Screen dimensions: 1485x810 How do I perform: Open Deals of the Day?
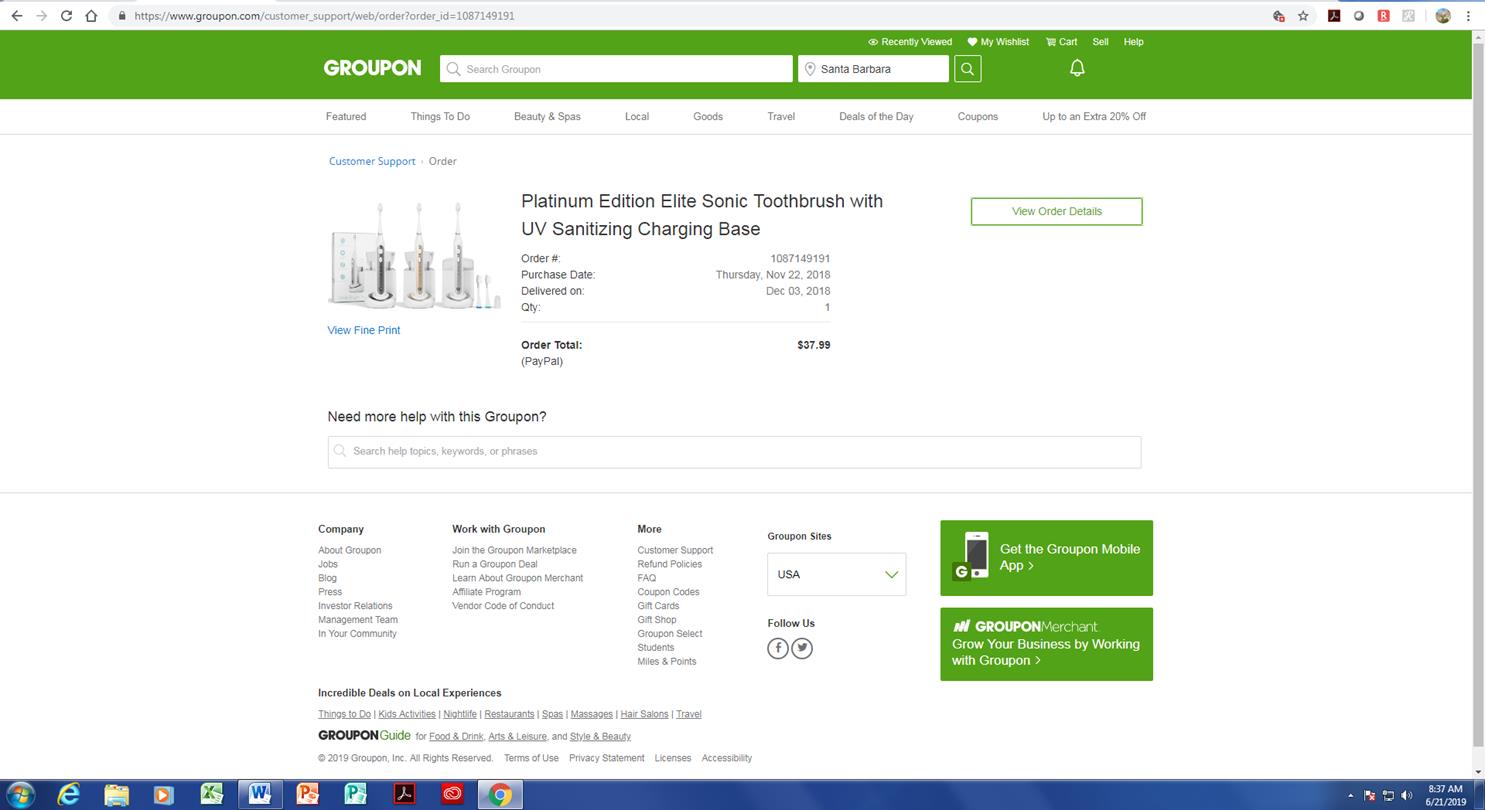point(876,117)
